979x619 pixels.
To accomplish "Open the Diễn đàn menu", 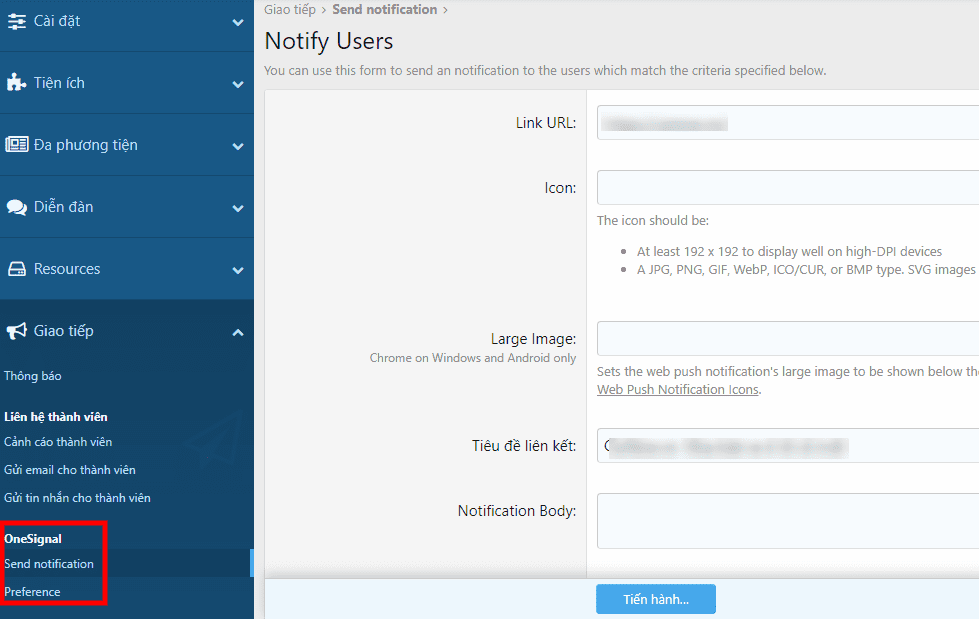I will pos(127,207).
